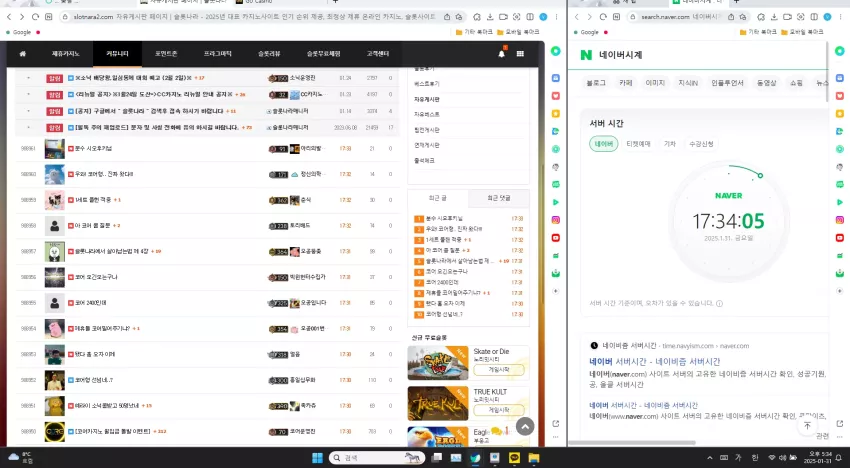Reload the slotnara browser window

[35, 17]
